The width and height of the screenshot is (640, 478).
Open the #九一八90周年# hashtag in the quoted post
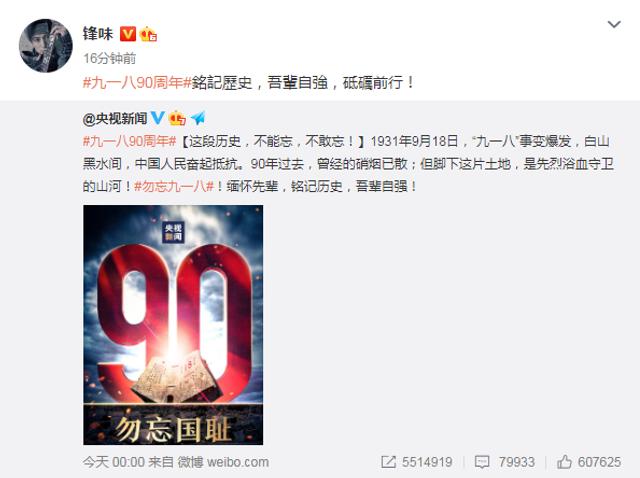pyautogui.click(x=129, y=141)
